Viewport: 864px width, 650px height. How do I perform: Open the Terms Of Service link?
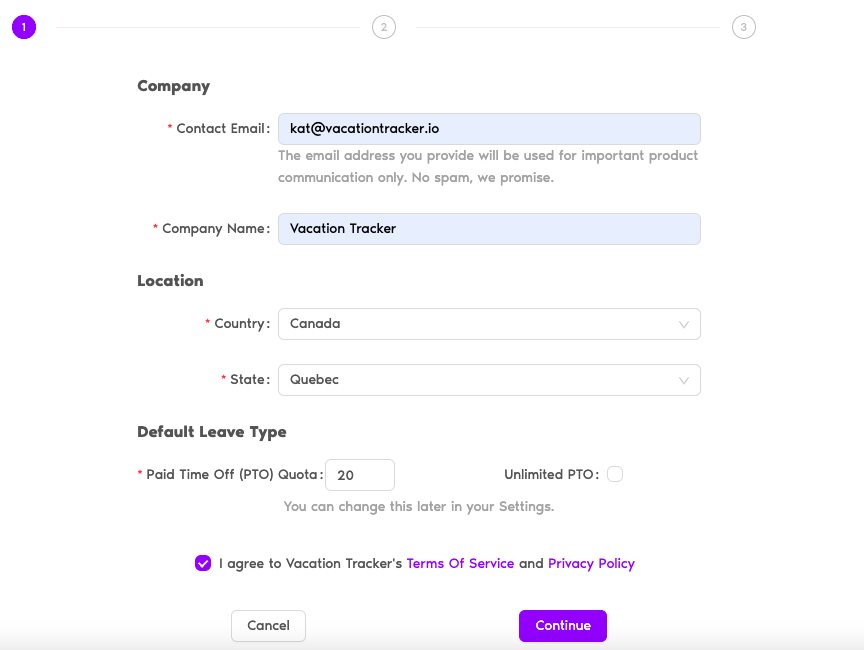[x=460, y=564]
